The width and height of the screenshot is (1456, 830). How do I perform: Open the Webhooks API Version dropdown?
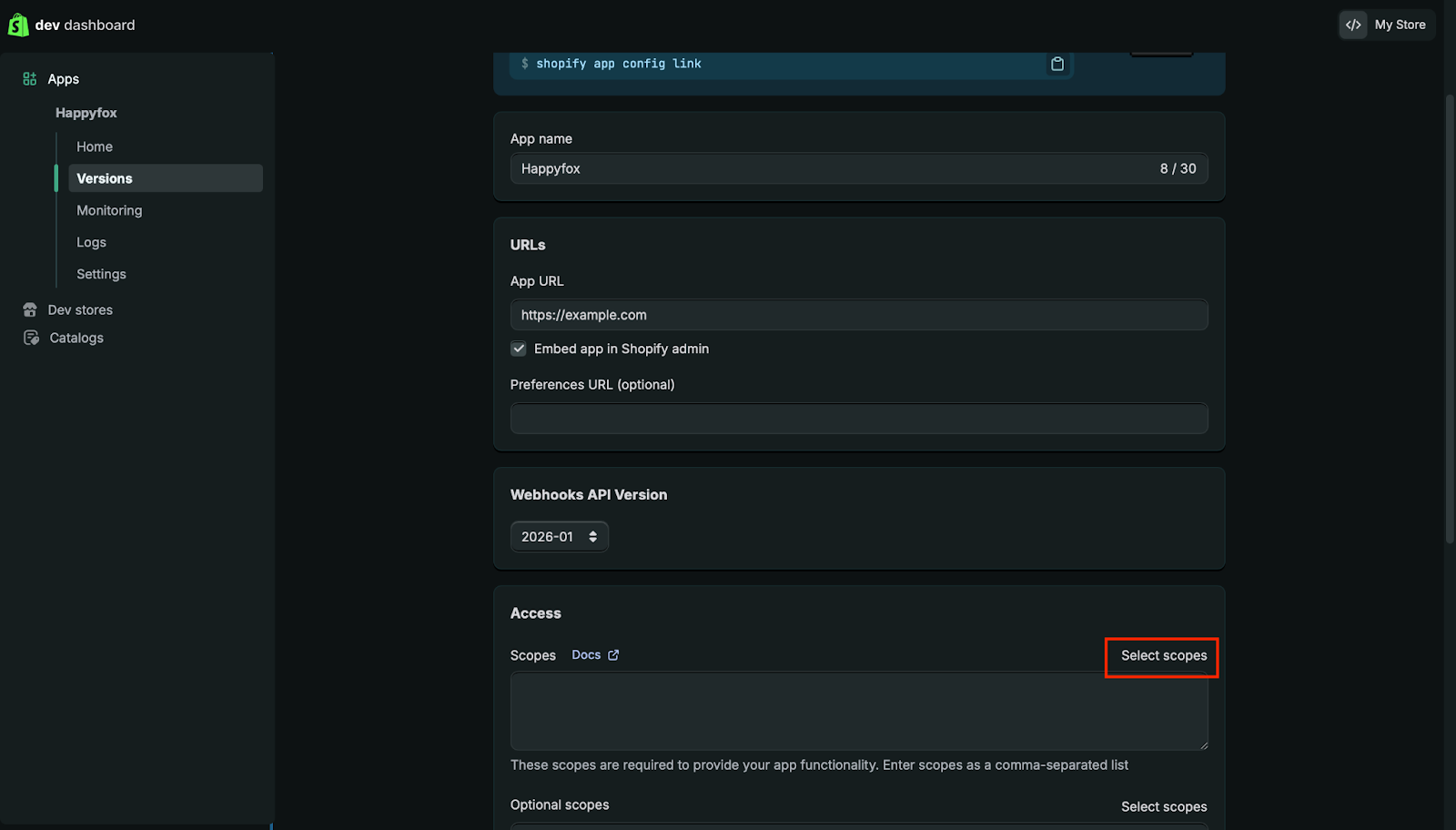point(559,537)
